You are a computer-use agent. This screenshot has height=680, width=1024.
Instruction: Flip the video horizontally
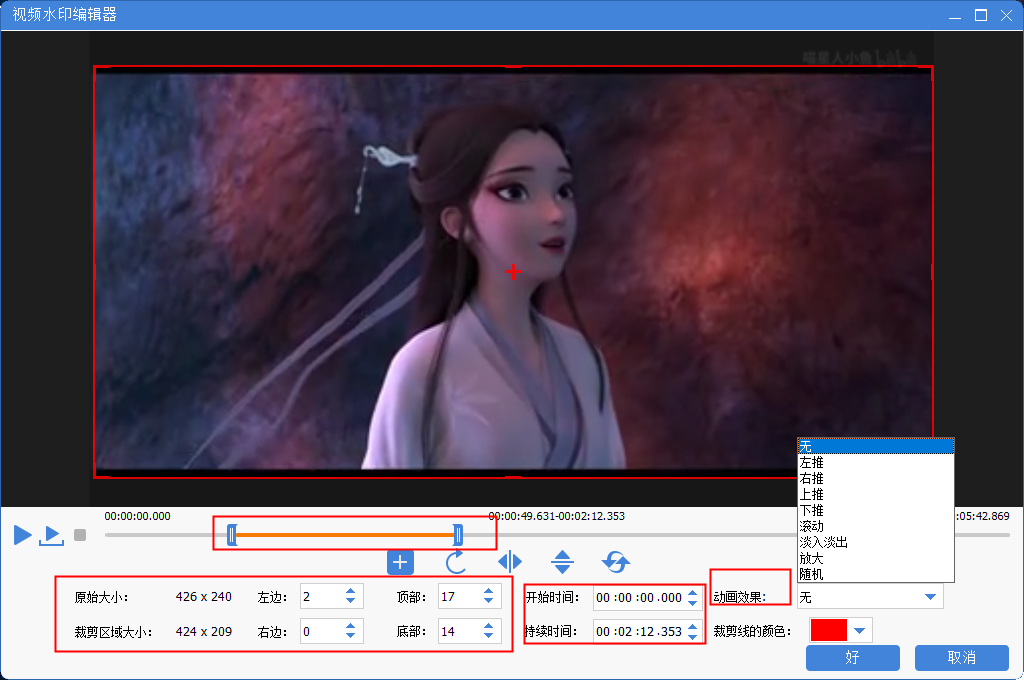[510, 562]
